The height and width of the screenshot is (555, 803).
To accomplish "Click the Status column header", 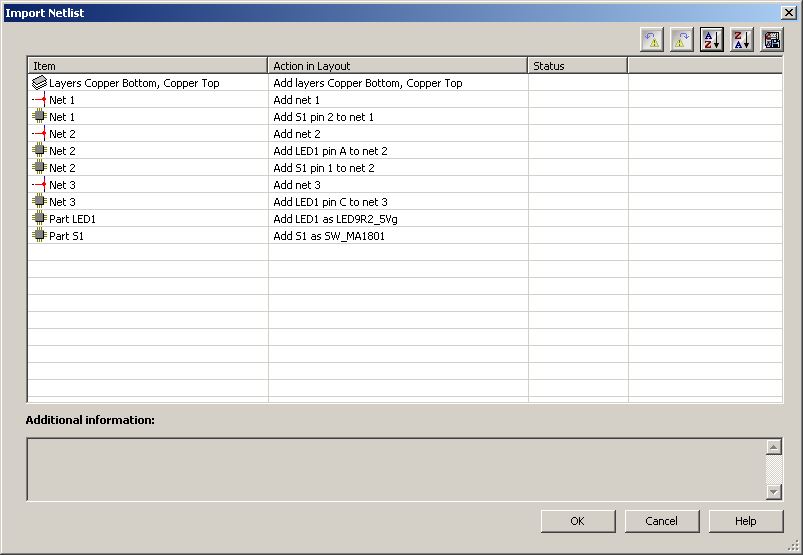I will (578, 66).
